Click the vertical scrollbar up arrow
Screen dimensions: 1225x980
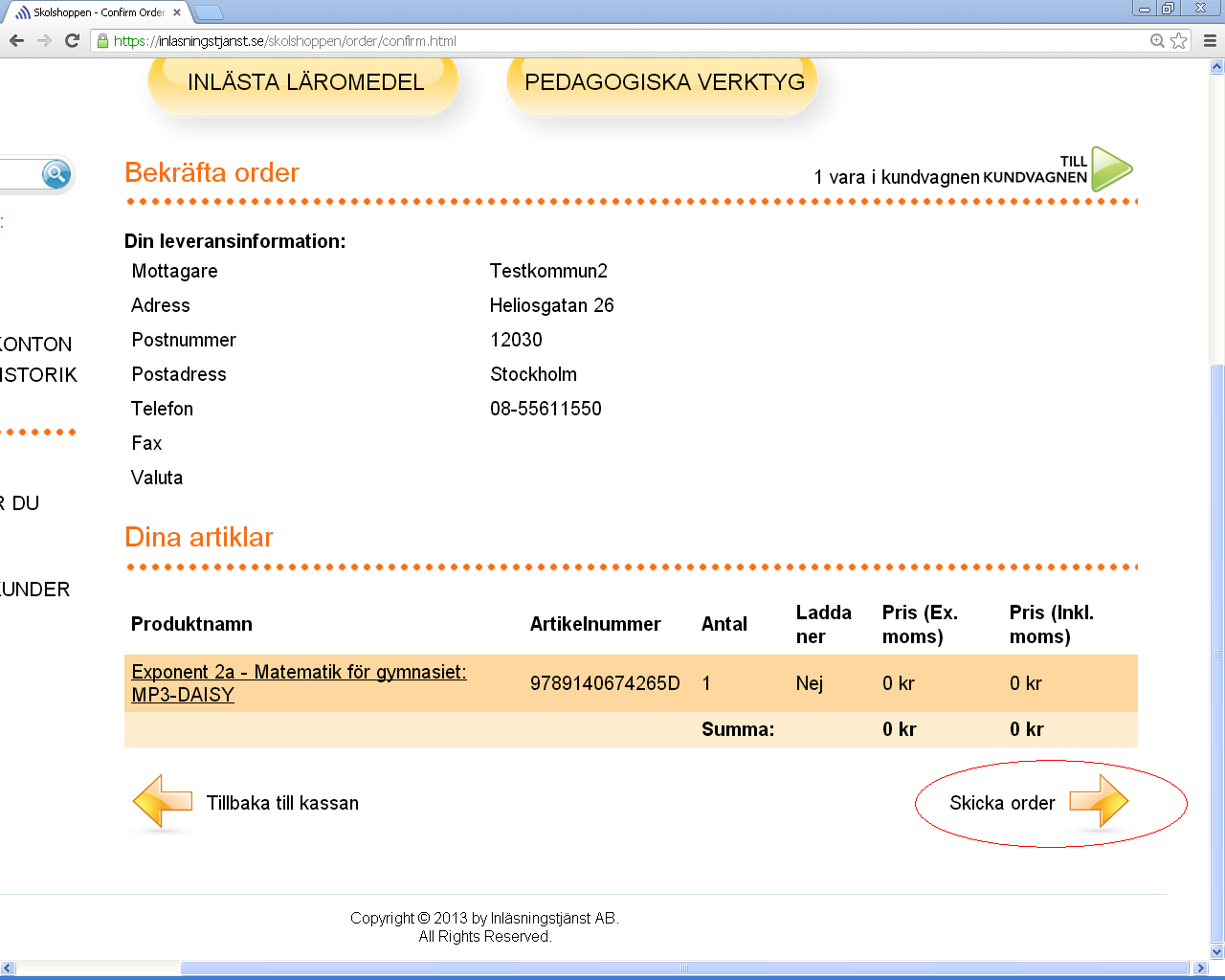pos(1217,67)
